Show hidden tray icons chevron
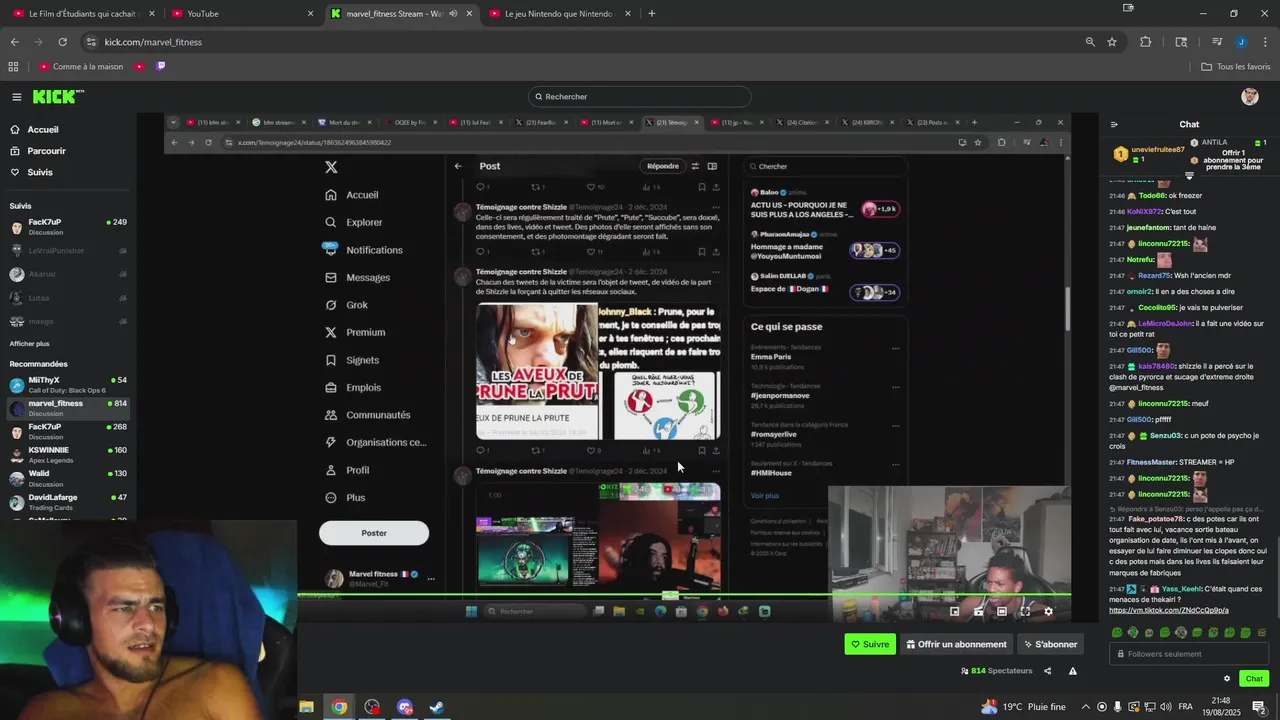The height and width of the screenshot is (720, 1280). (1086, 707)
